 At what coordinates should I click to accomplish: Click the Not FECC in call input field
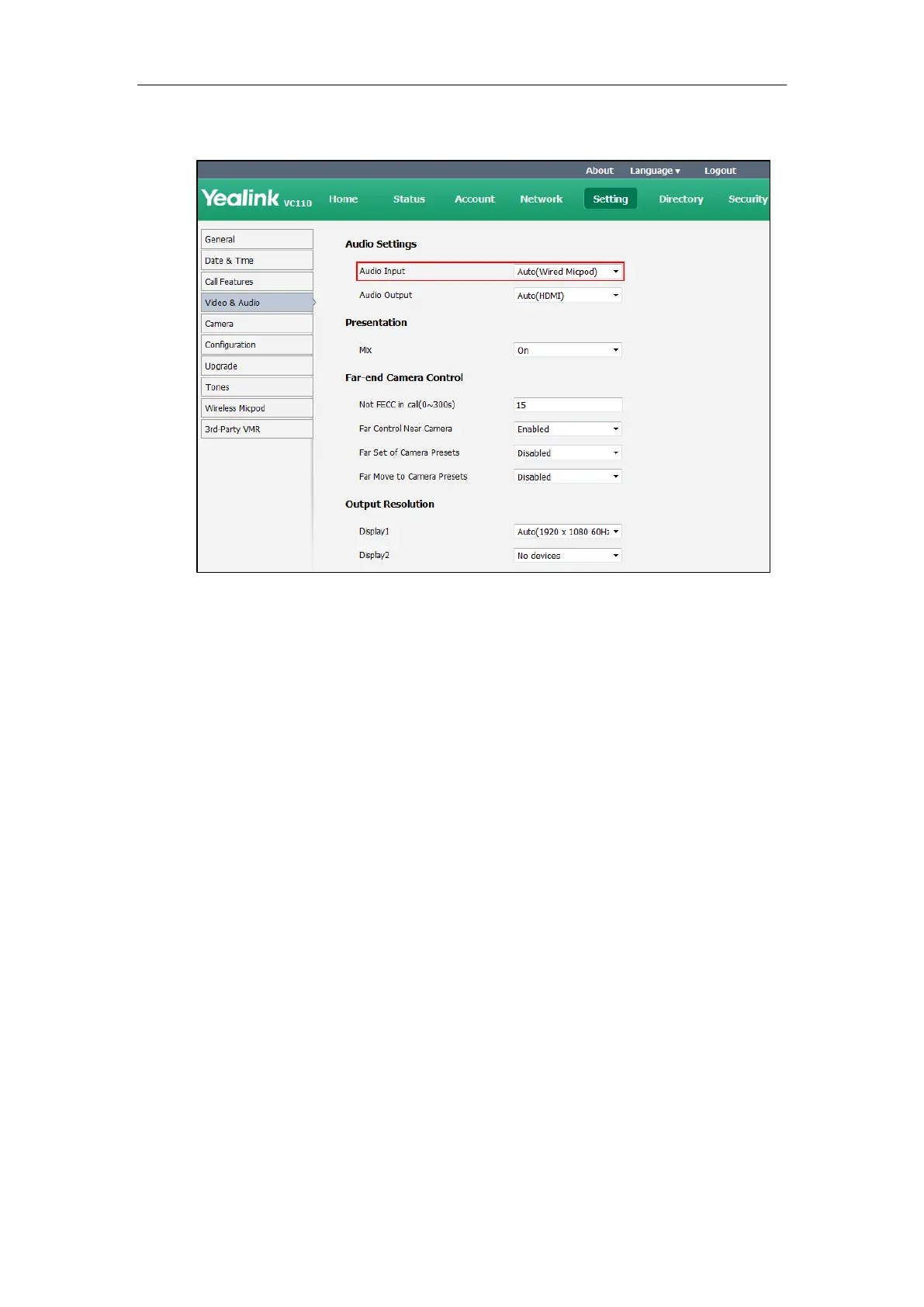point(568,405)
